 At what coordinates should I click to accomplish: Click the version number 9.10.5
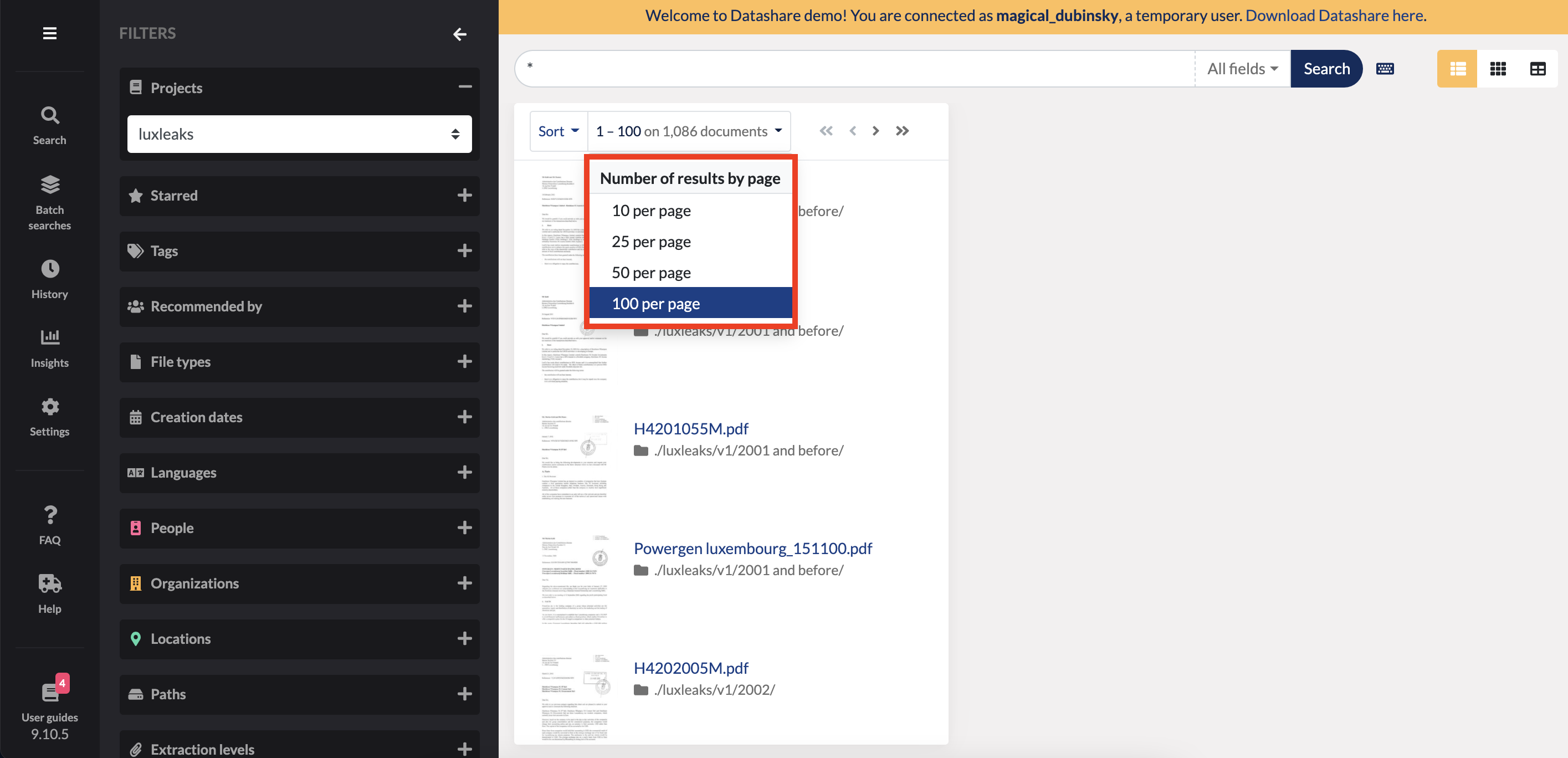(50, 734)
